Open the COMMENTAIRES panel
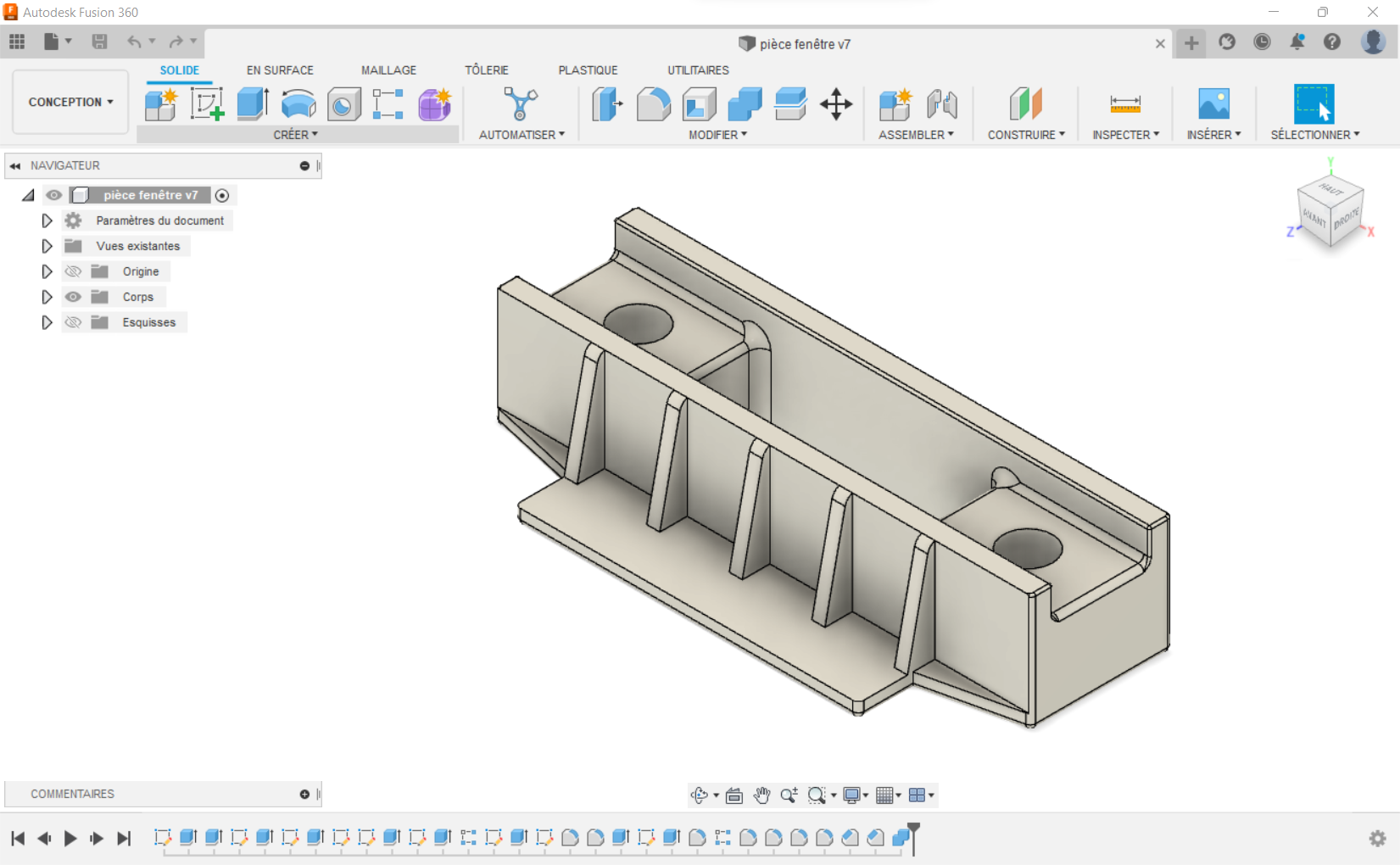The height and width of the screenshot is (865, 1400). pyautogui.click(x=72, y=794)
